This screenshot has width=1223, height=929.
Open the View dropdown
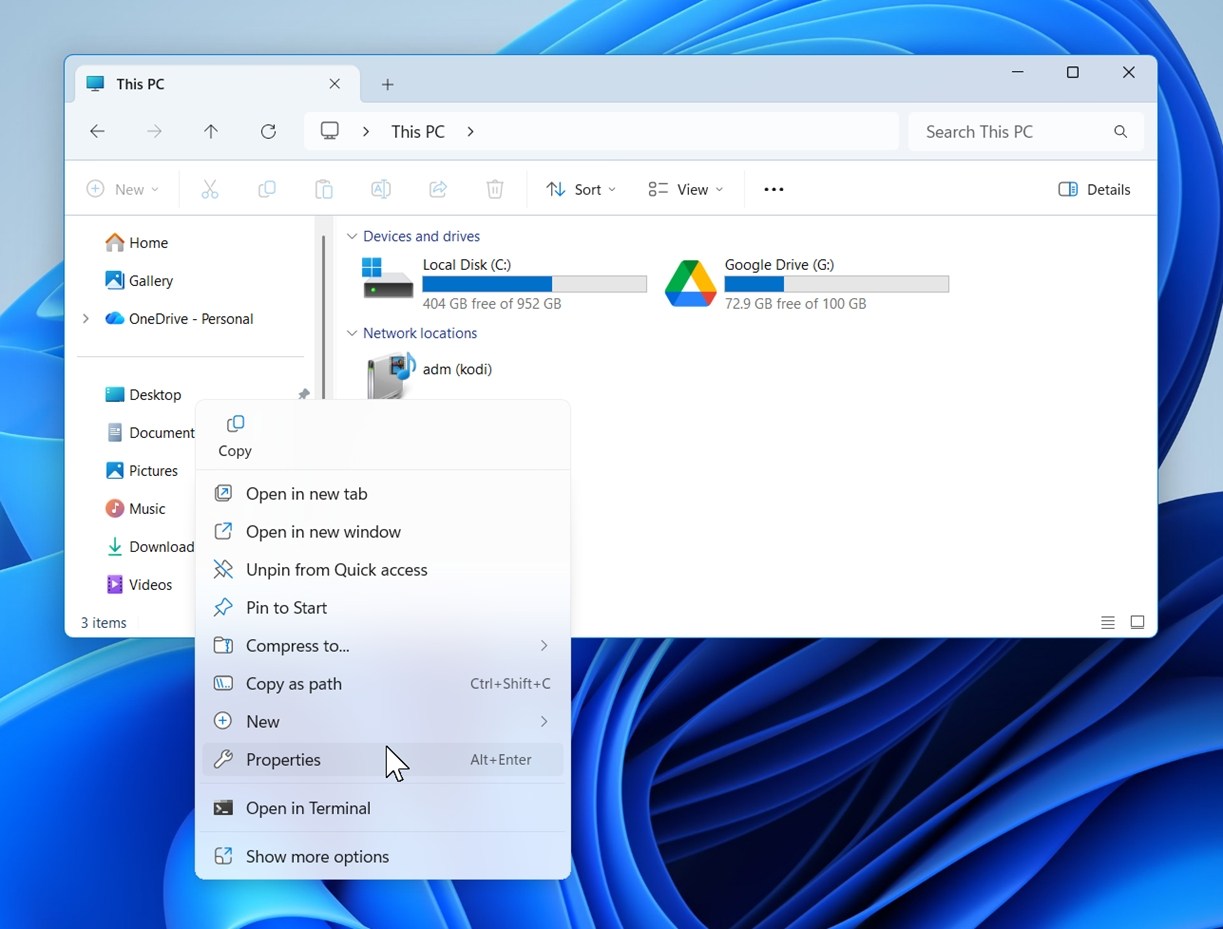(685, 189)
